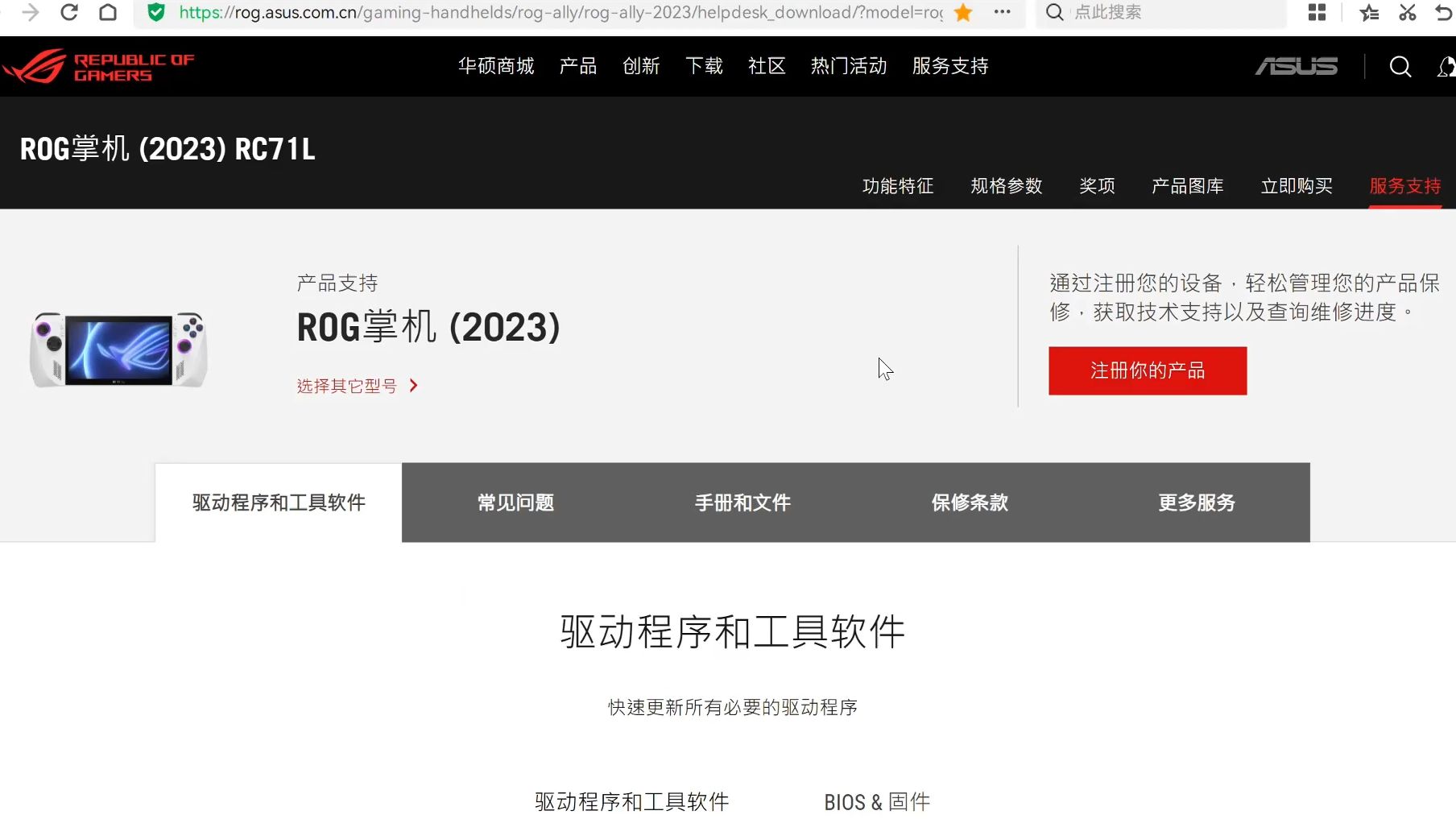Choose the BIOS & 固件 section
The width and height of the screenshot is (1456, 819).
pos(877,802)
